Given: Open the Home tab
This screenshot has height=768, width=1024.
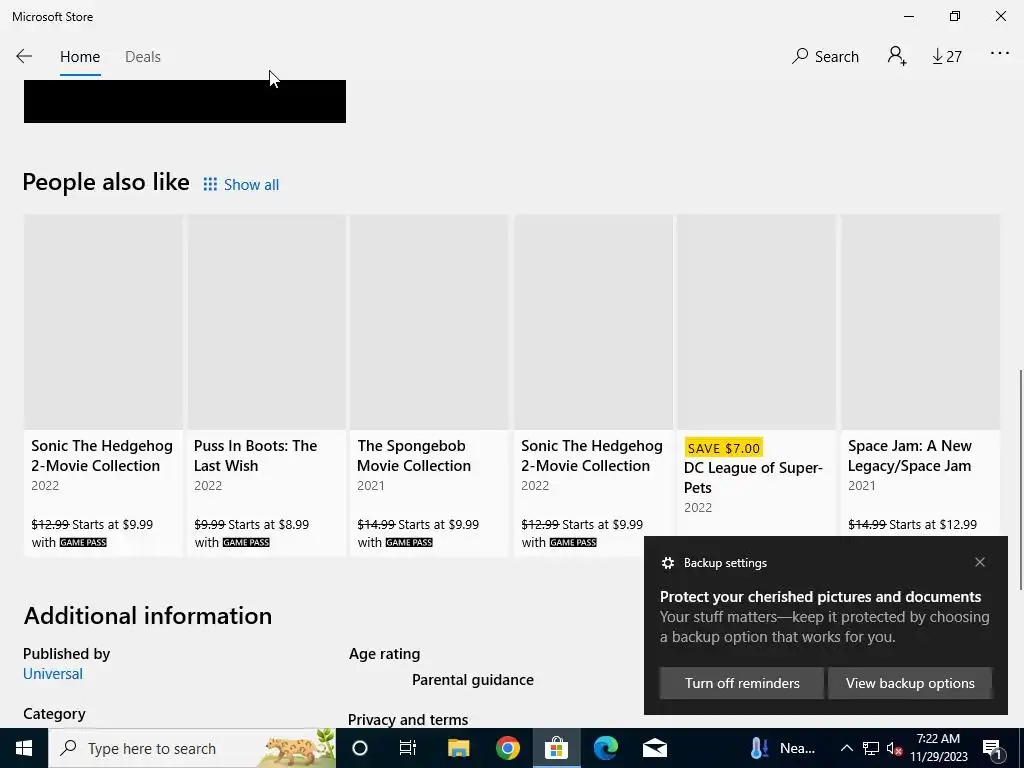Looking at the screenshot, I should coord(80,57).
